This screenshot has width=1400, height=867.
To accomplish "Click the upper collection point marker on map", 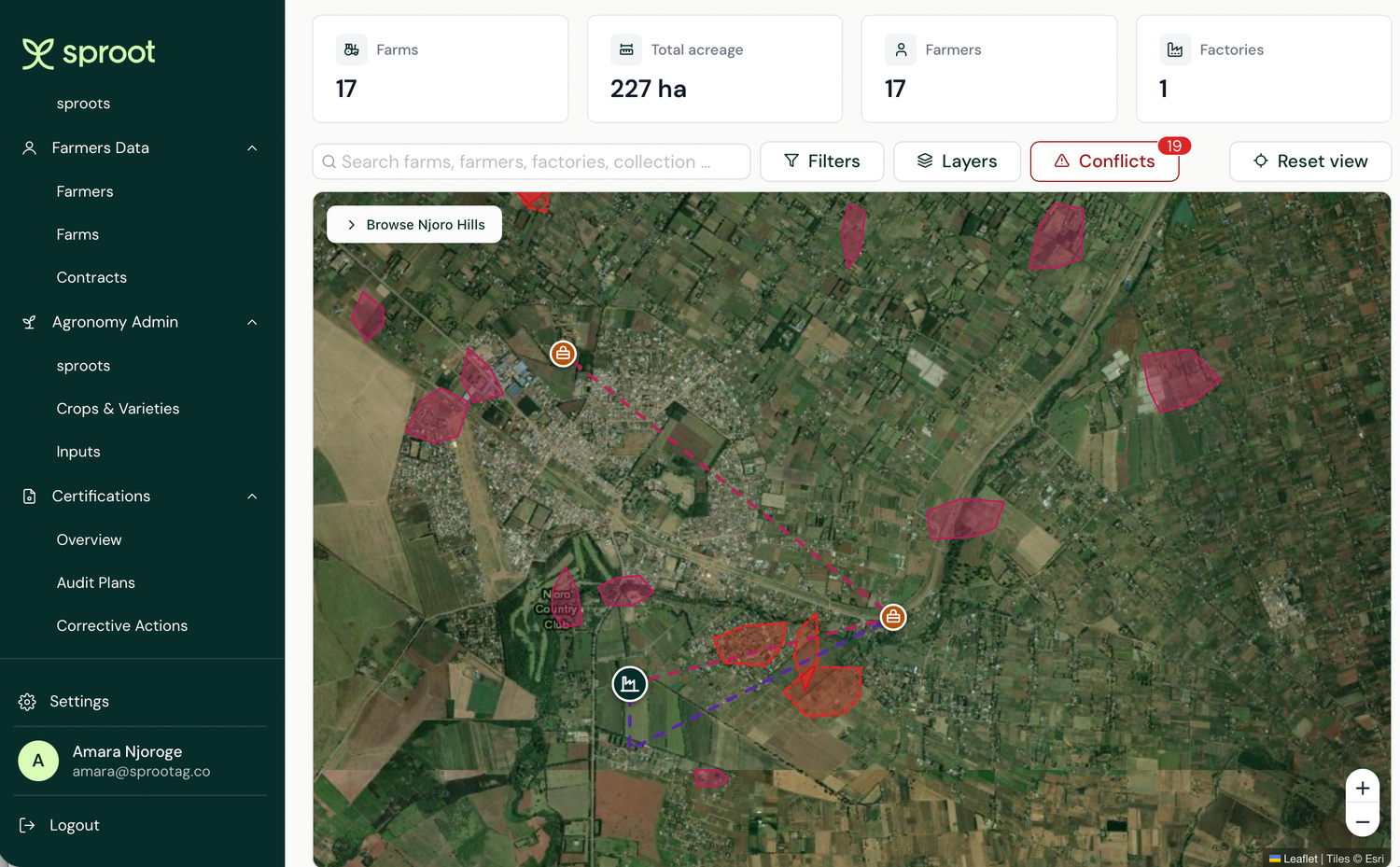I will (563, 354).
